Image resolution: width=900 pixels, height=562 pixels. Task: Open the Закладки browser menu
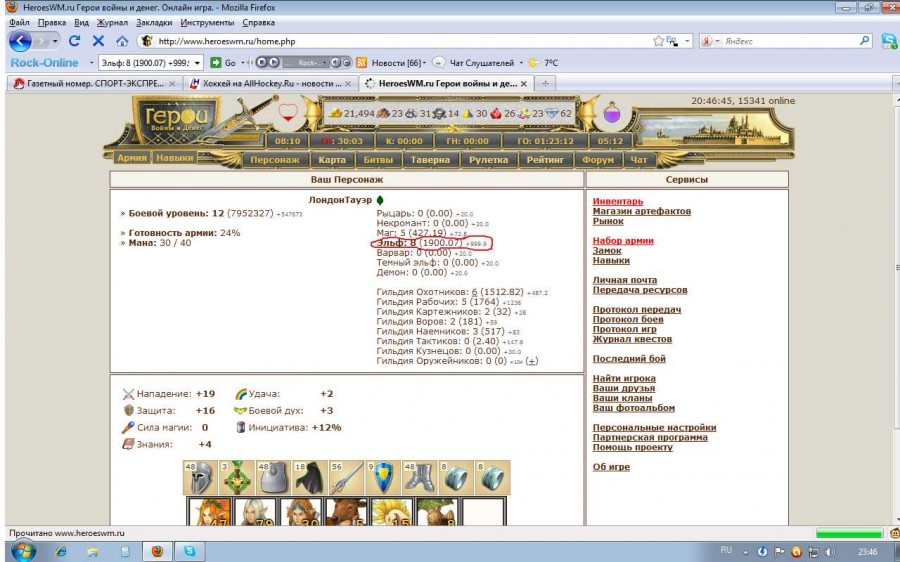coord(153,22)
